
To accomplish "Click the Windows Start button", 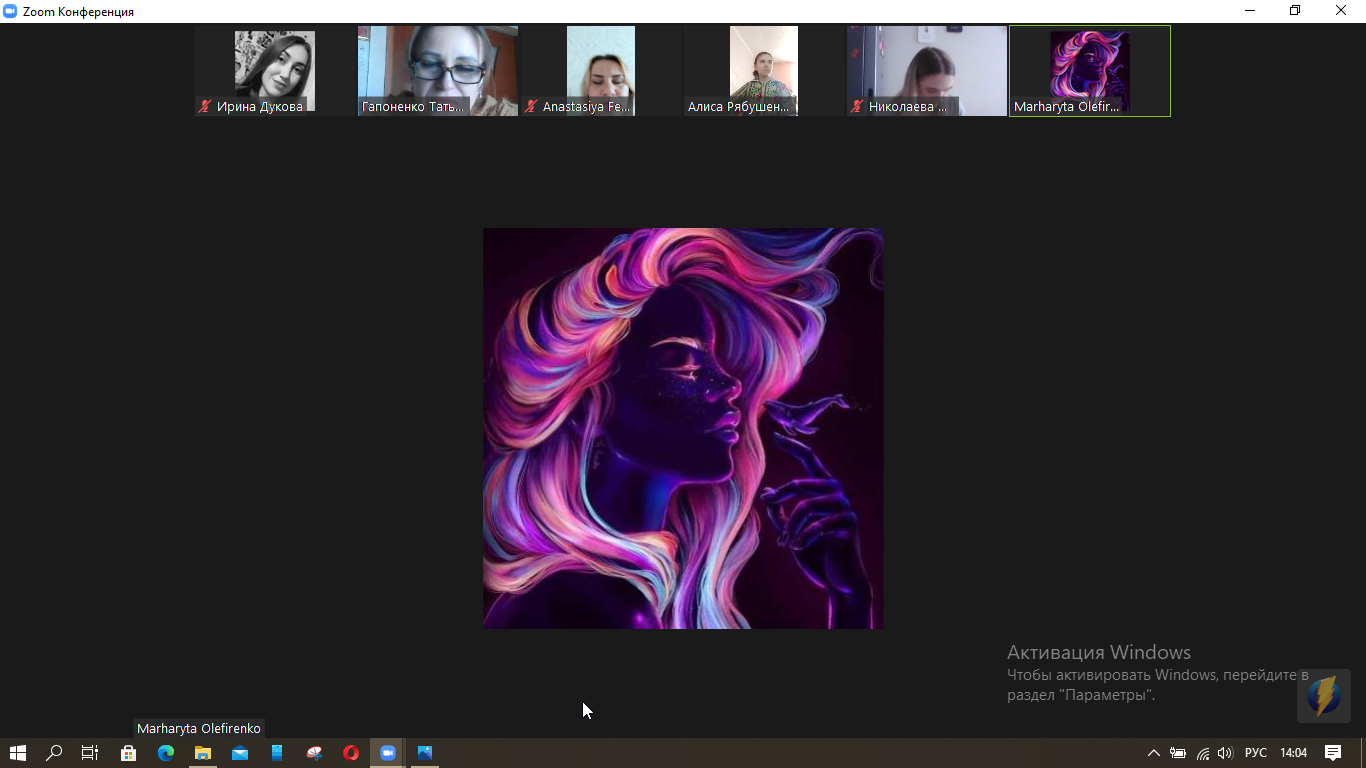I will click(x=18, y=753).
